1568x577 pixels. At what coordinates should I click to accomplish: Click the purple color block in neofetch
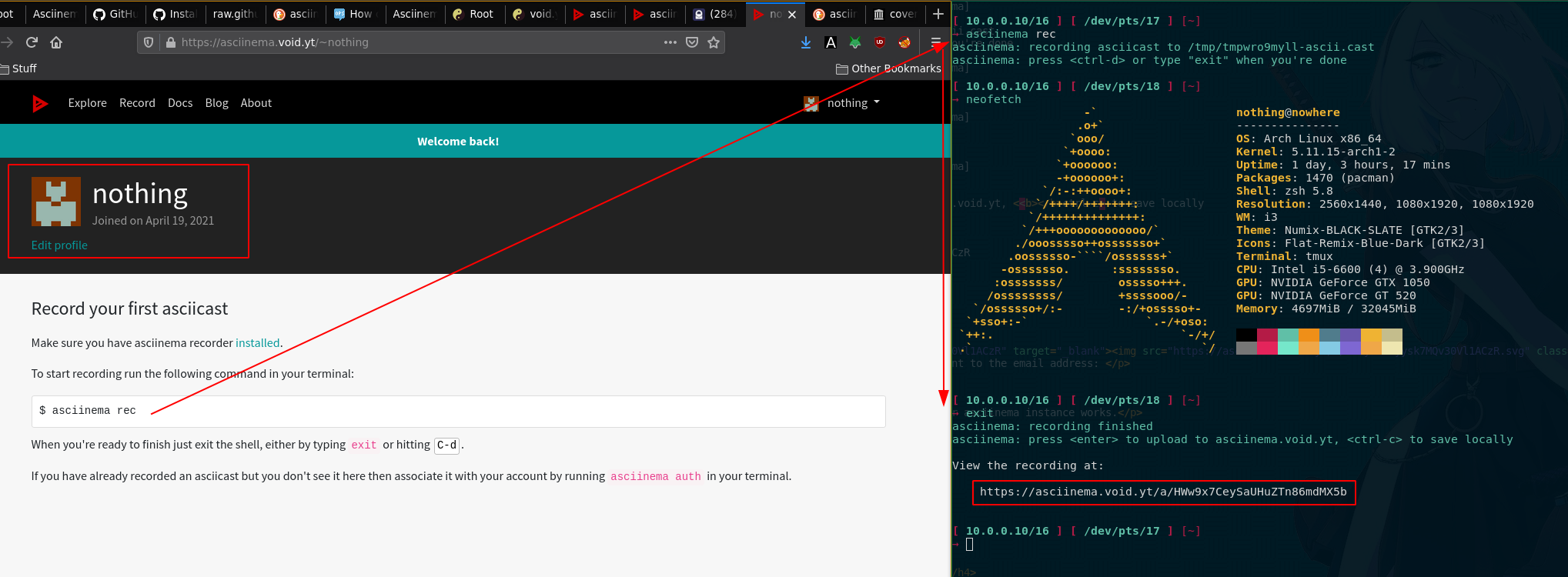pos(1350,335)
